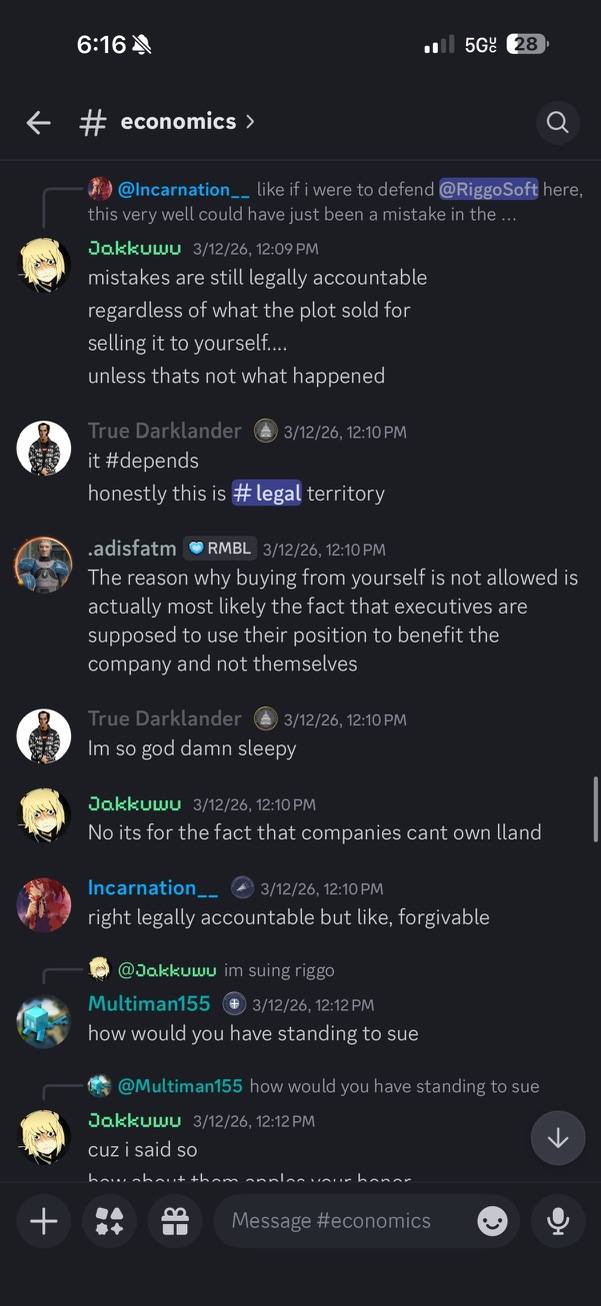Tap the back arrow to leave the channel

pyautogui.click(x=38, y=122)
